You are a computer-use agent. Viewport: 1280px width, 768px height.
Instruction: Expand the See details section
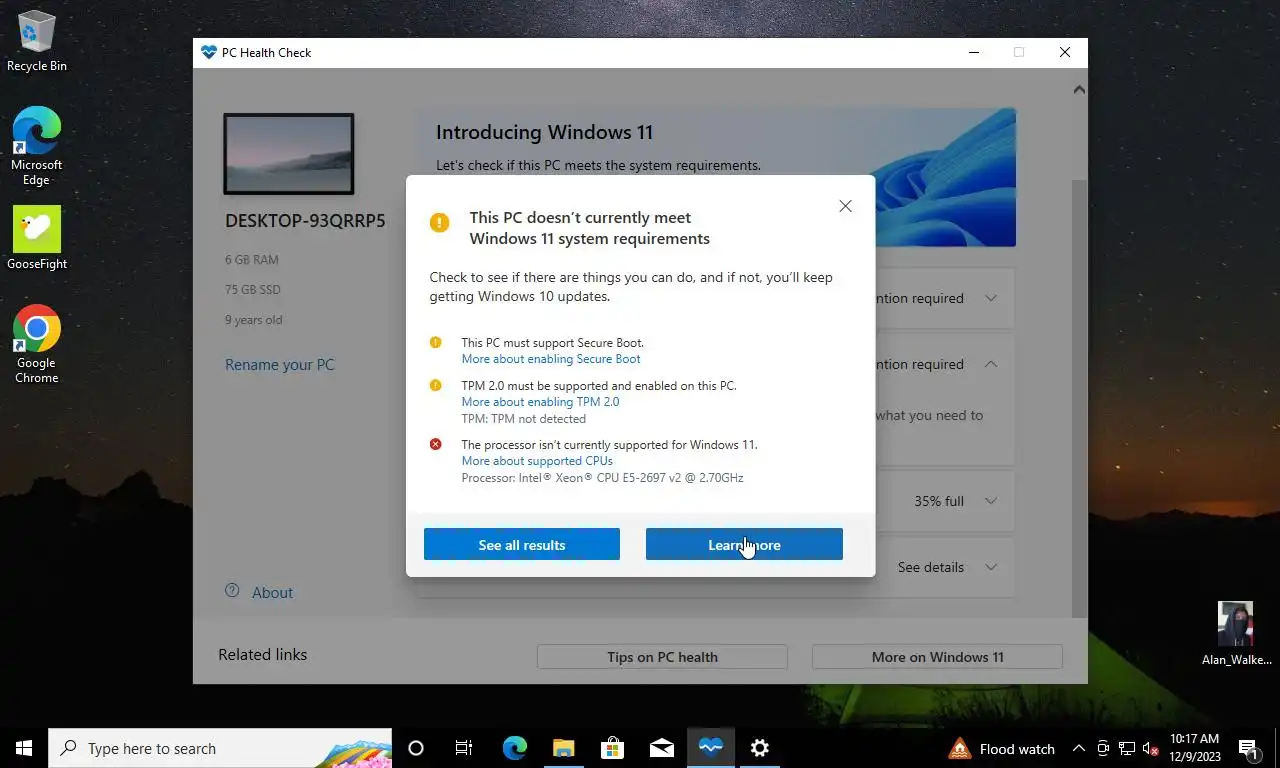click(x=991, y=567)
